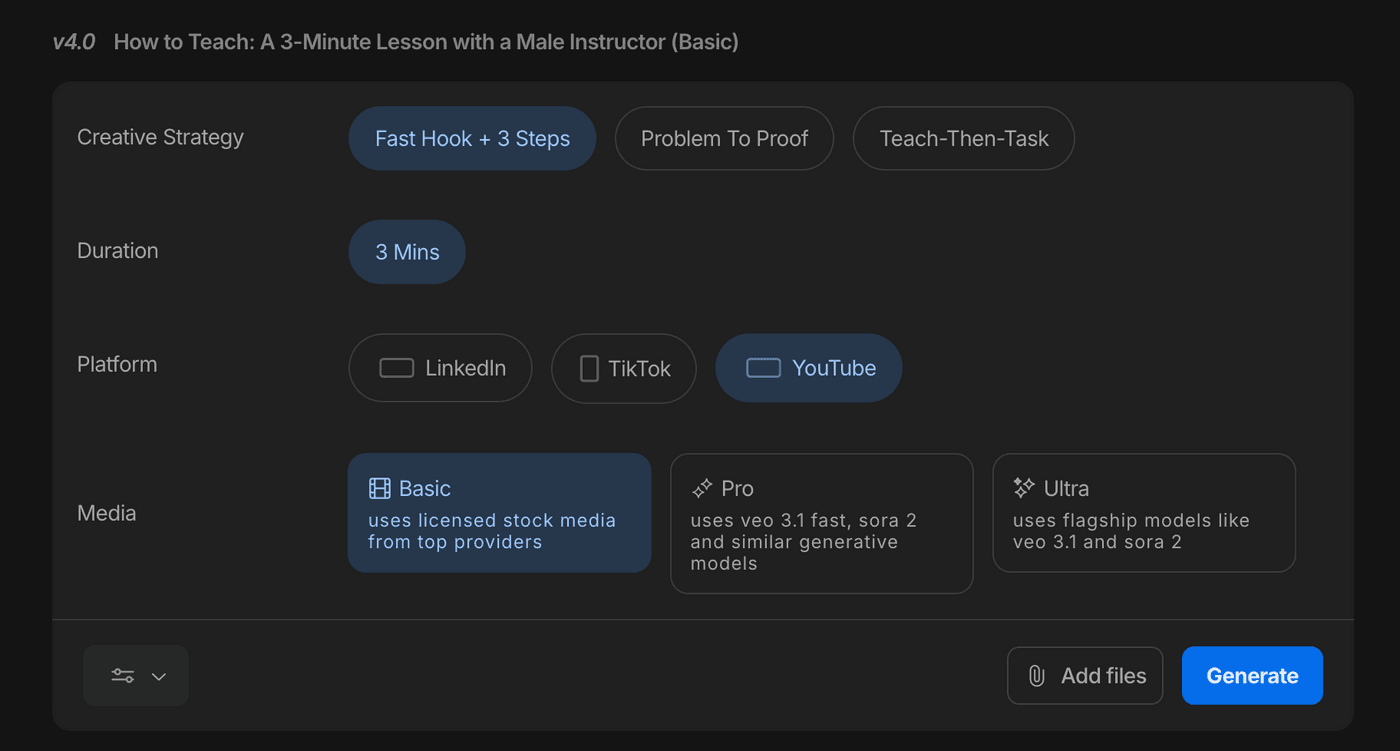
Task: Select the Problem To Proof strategy
Action: (724, 138)
